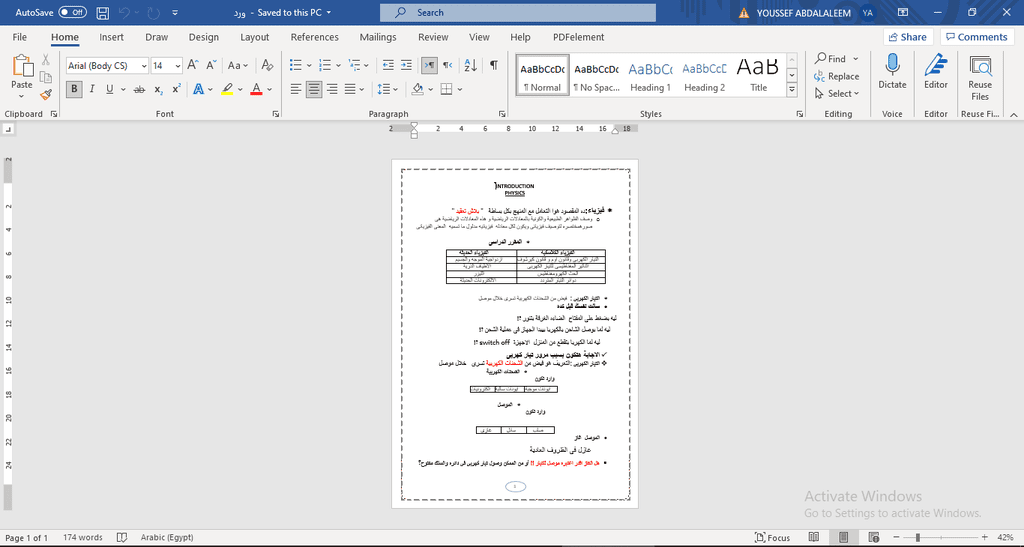Select the Format Painter brush
This screenshot has height=547, width=1024.
[46, 95]
